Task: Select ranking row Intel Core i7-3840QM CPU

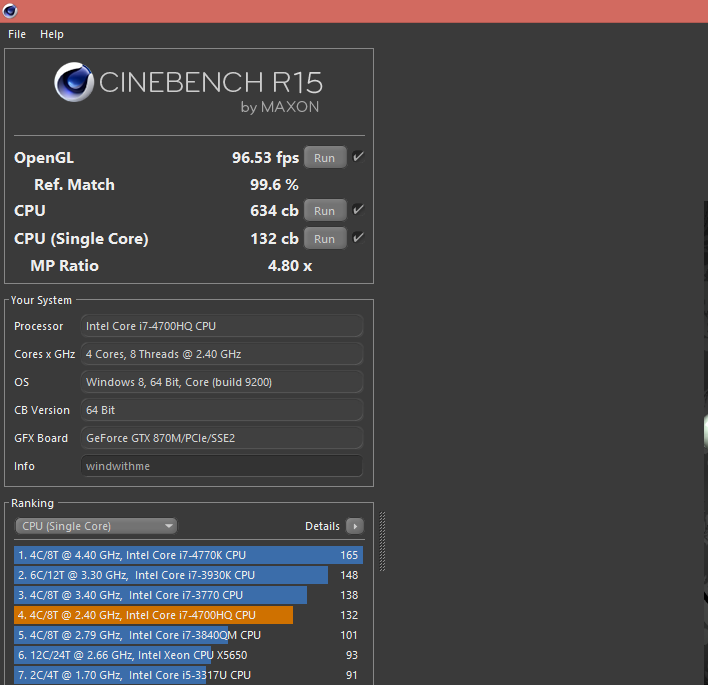Action: (x=188, y=635)
